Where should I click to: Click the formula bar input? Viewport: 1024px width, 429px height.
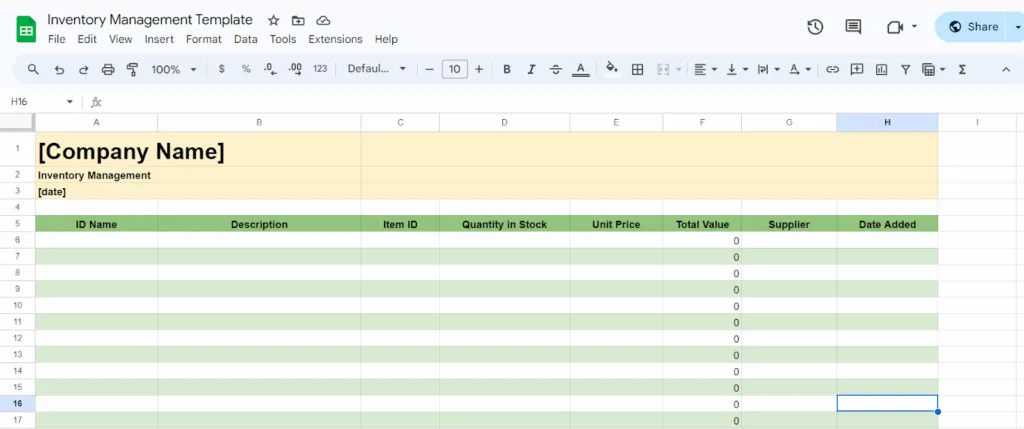[562, 102]
